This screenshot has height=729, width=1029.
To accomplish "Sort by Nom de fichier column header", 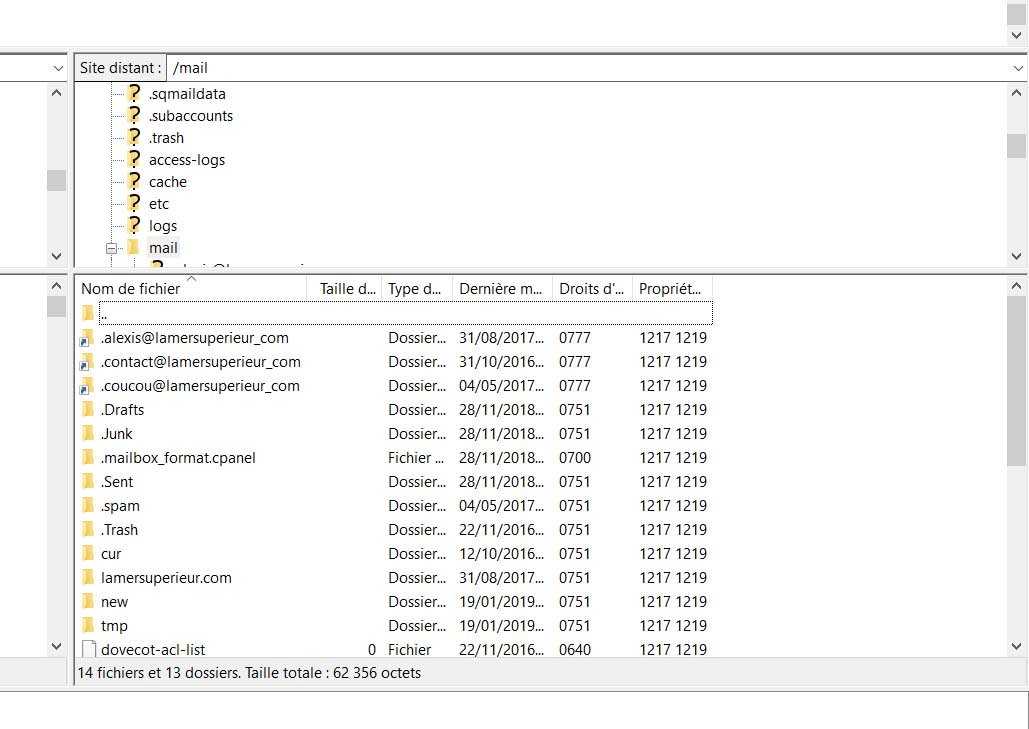I will 191,289.
